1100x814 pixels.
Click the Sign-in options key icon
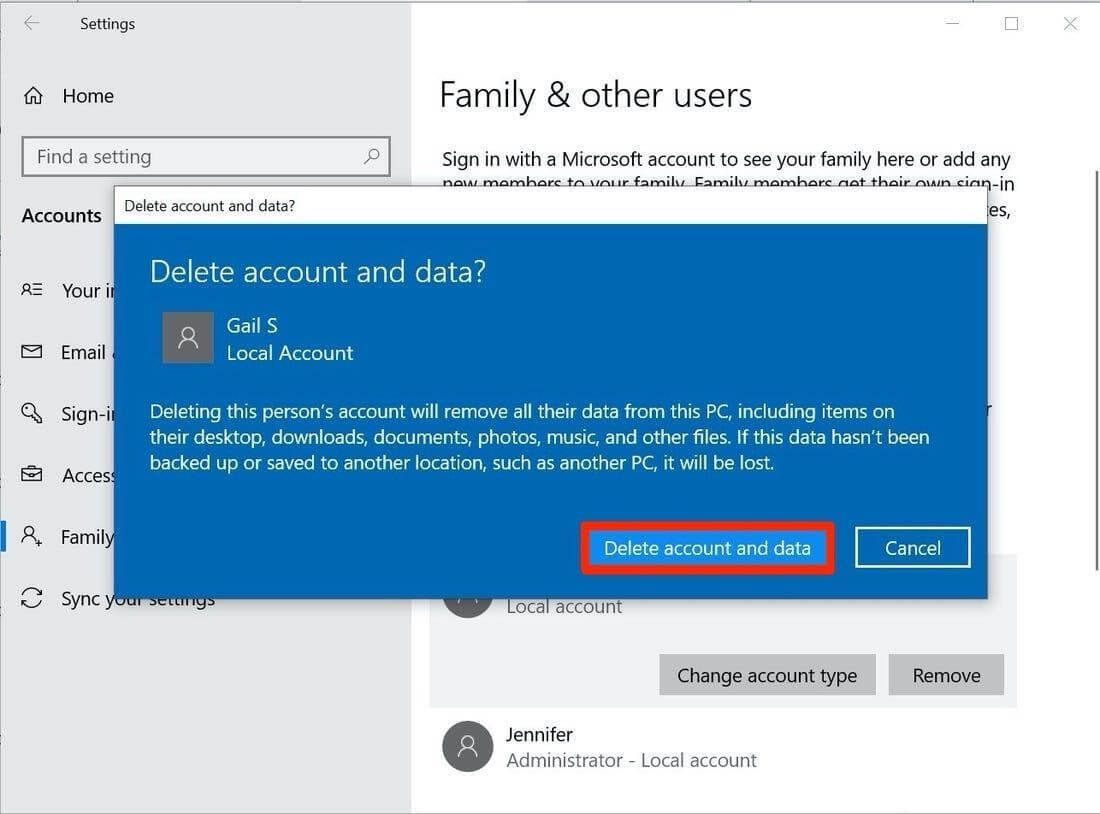click(x=32, y=413)
